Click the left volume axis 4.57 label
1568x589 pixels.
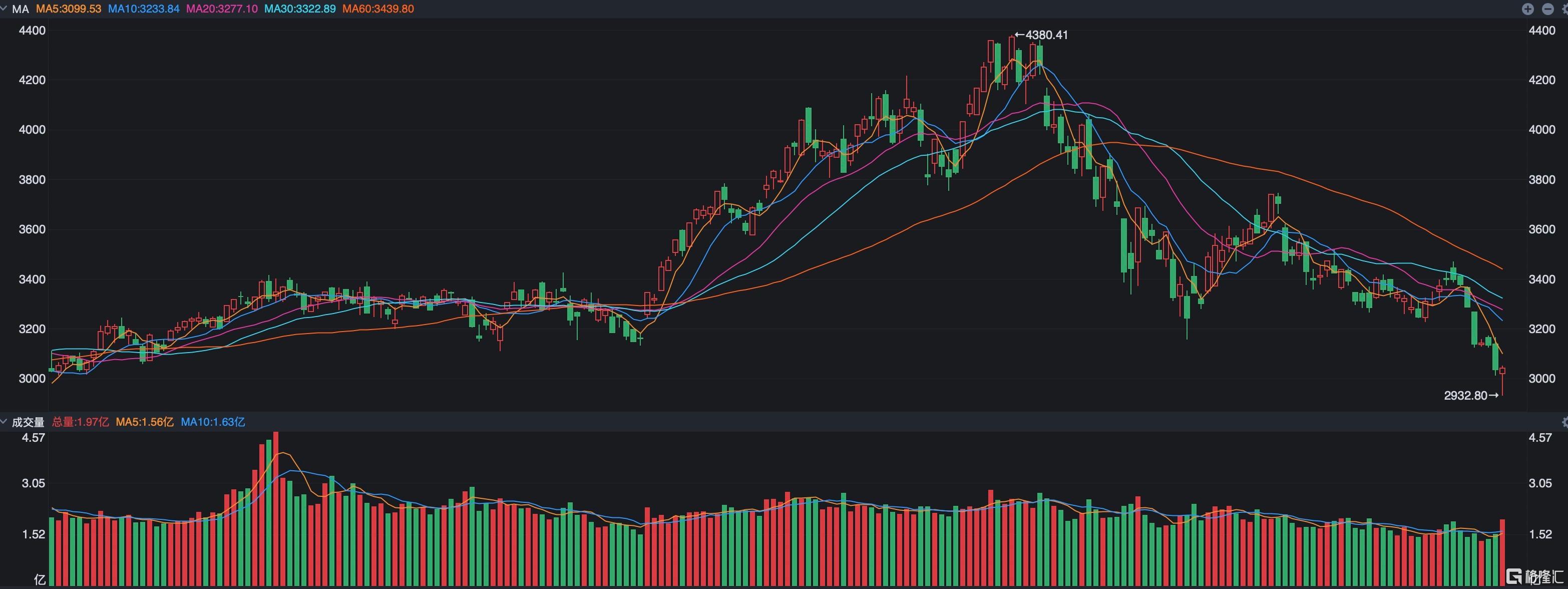pos(34,438)
